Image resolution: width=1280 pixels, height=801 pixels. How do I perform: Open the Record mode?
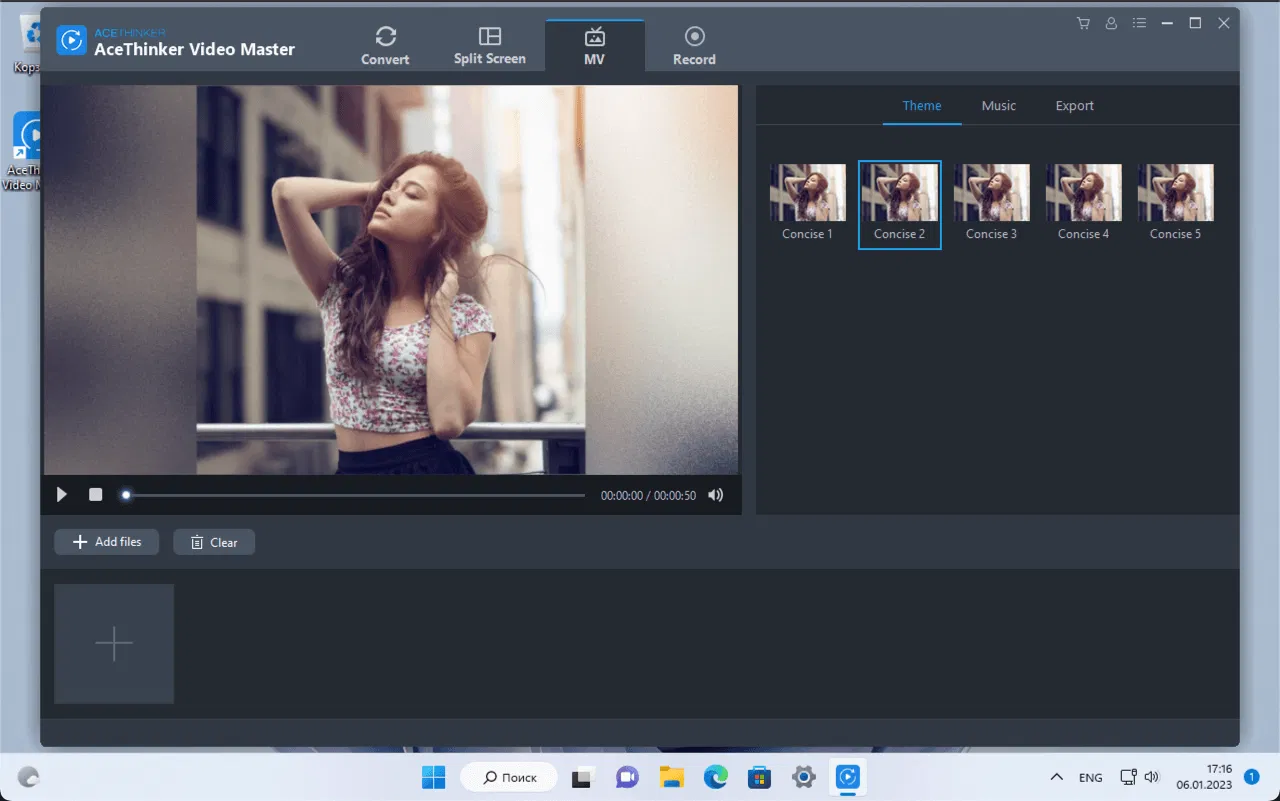pyautogui.click(x=694, y=45)
